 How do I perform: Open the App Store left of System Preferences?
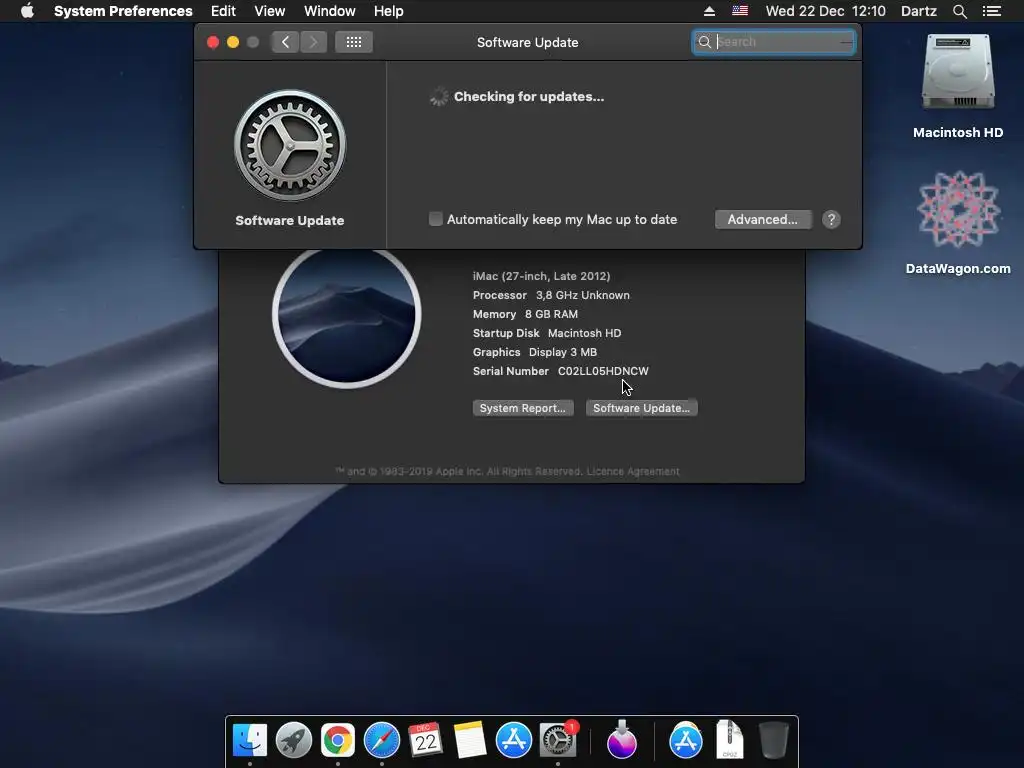[514, 741]
